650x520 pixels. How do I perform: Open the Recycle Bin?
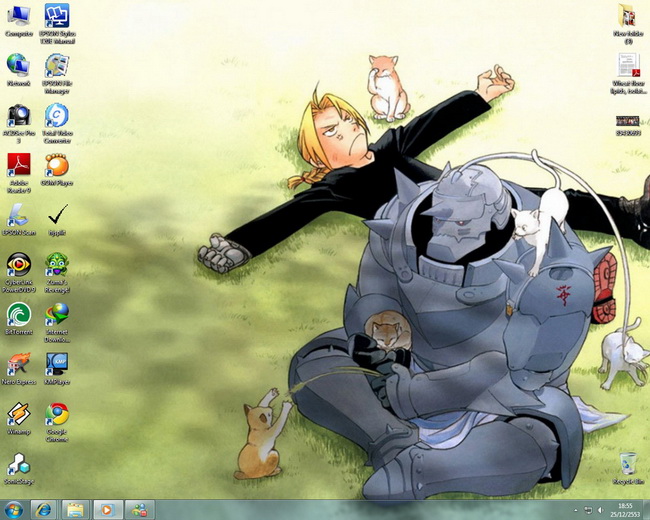(628, 469)
